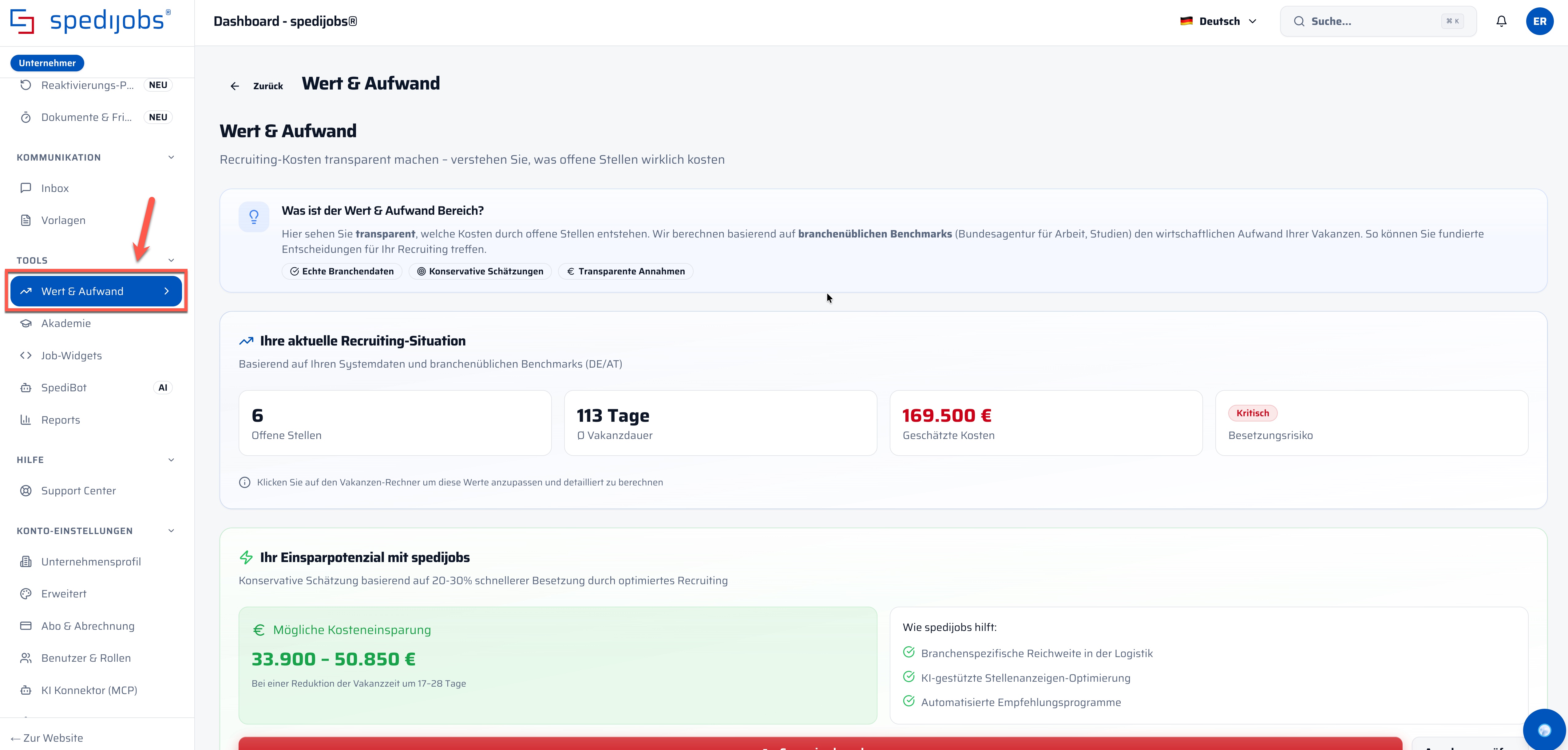Image resolution: width=1568 pixels, height=750 pixels.
Task: Click the 169.500 € Geschätzte Kosten card
Action: point(1046,423)
